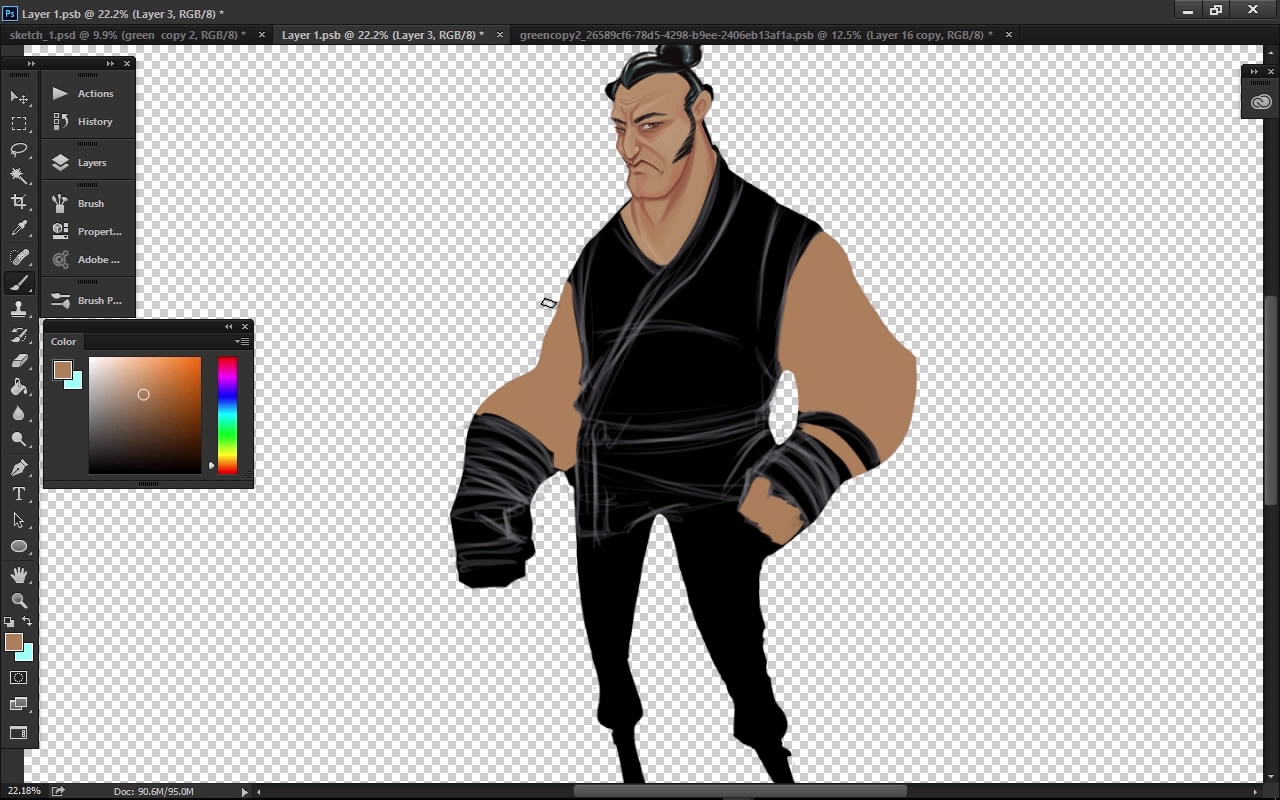The image size is (1280, 800).
Task: Select the Magic Wand tool
Action: [x=19, y=176]
